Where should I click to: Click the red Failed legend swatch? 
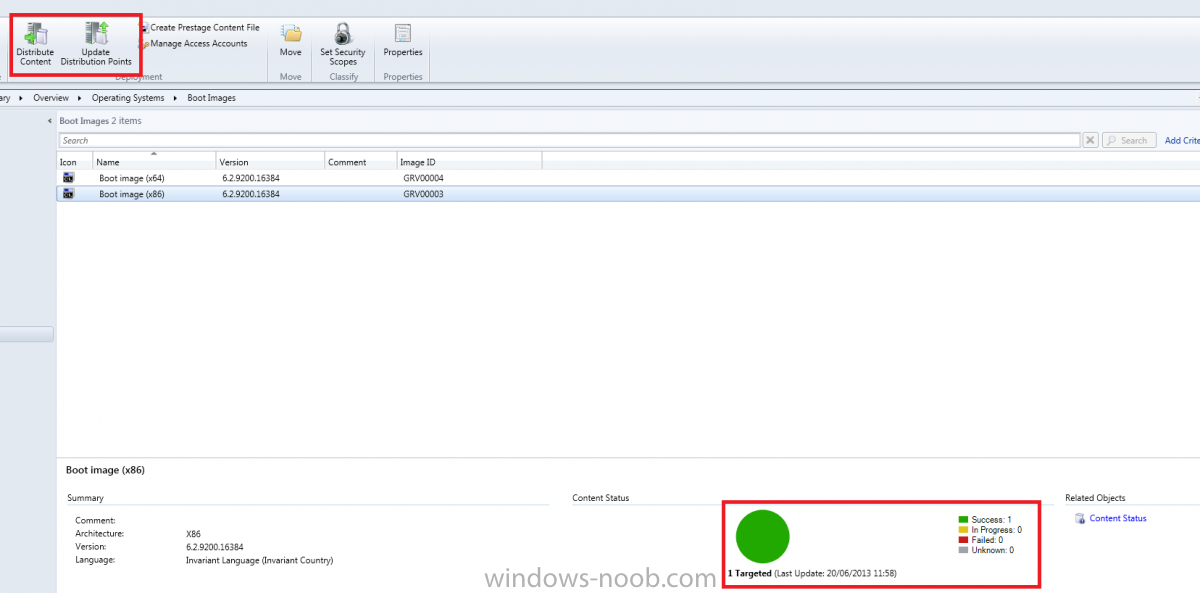tap(963, 540)
